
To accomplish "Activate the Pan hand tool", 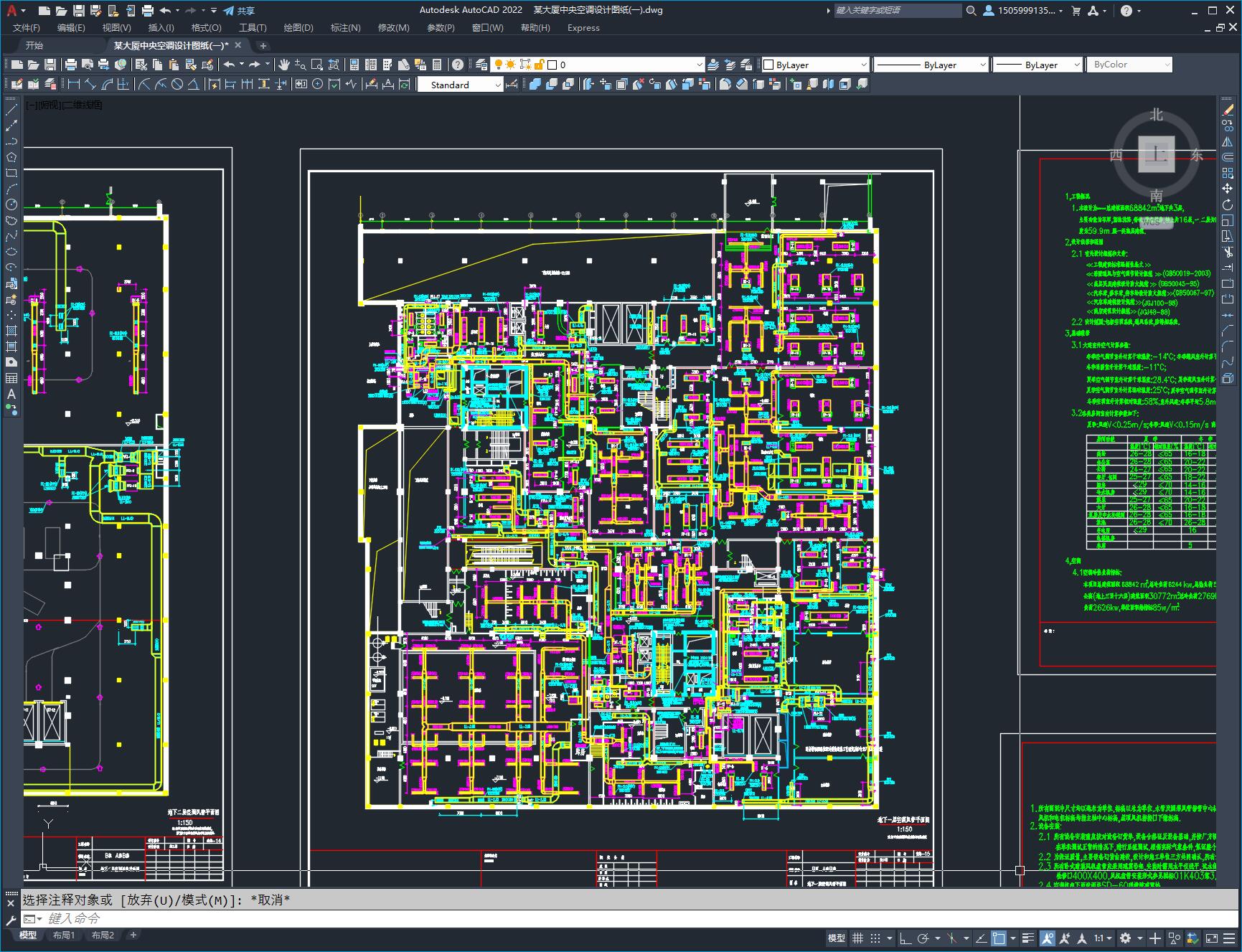I will click(284, 65).
